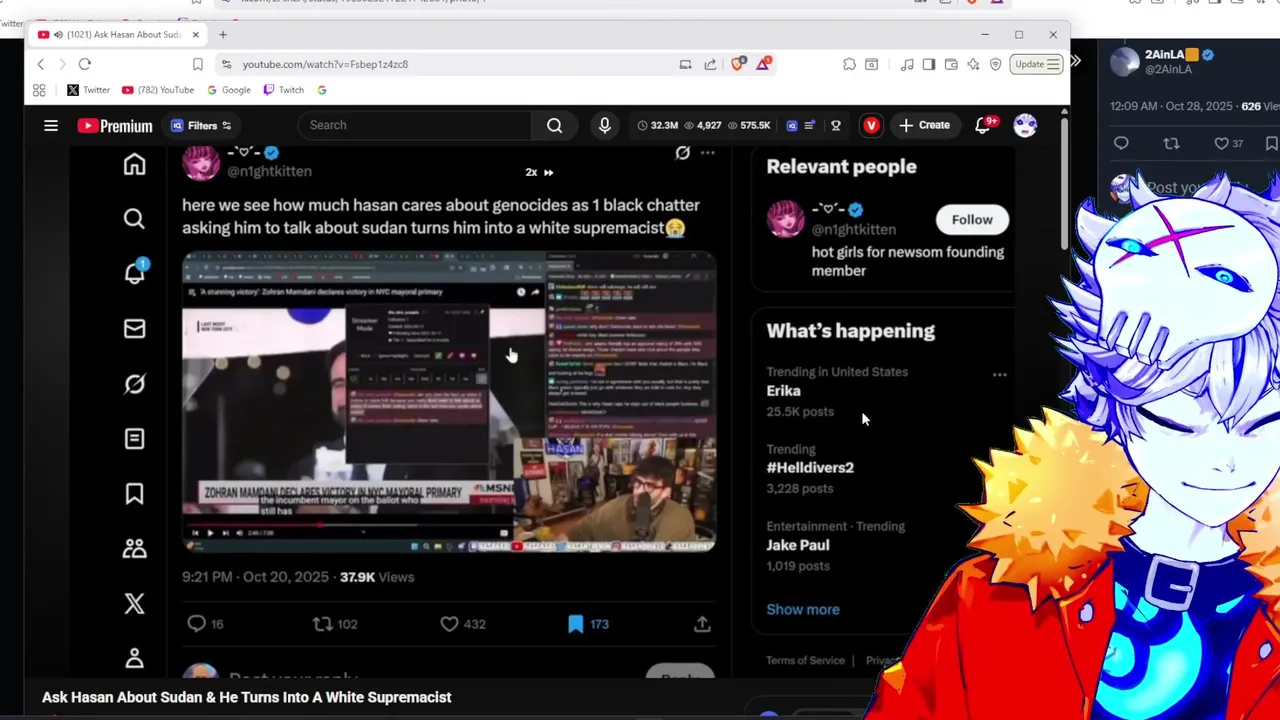
Task: Open the browser apps grid icon
Action: tap(39, 90)
